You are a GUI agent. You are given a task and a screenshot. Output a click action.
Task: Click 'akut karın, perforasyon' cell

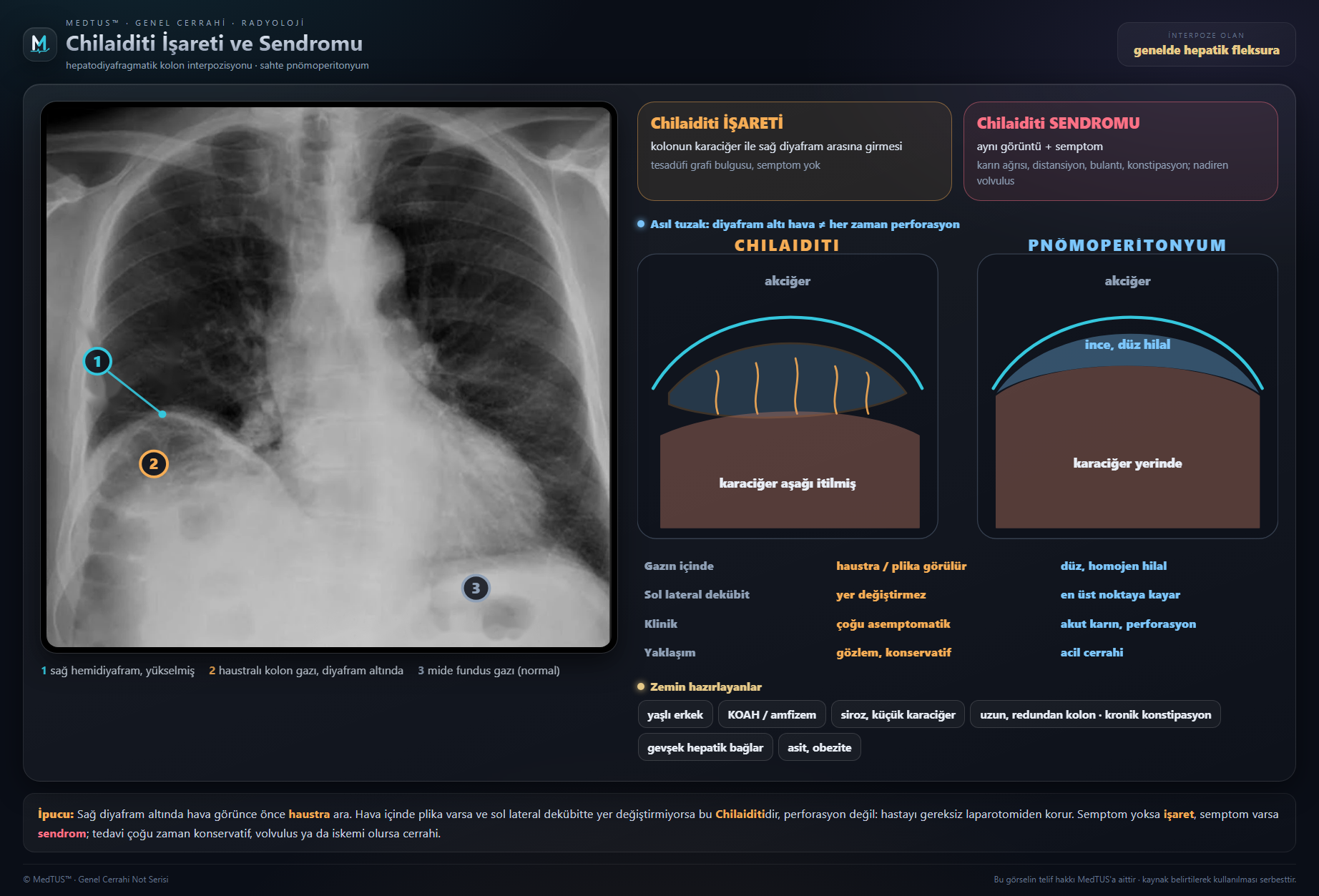click(x=1128, y=624)
